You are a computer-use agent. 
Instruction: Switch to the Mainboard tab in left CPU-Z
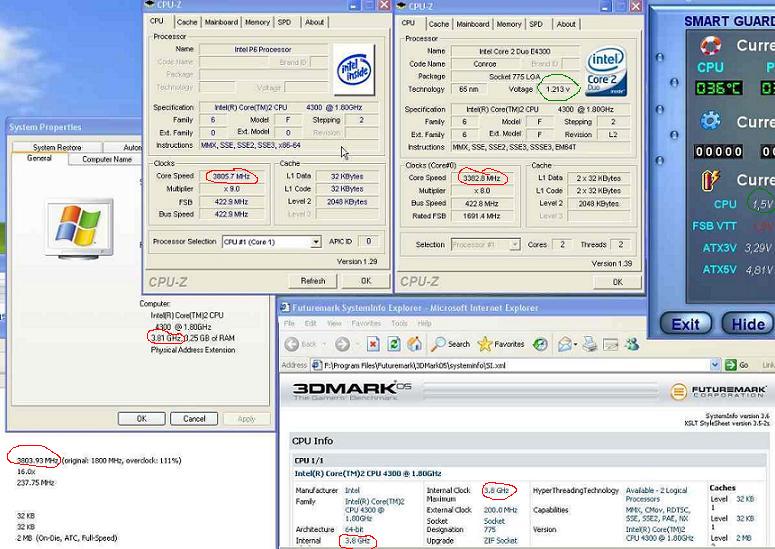click(221, 22)
